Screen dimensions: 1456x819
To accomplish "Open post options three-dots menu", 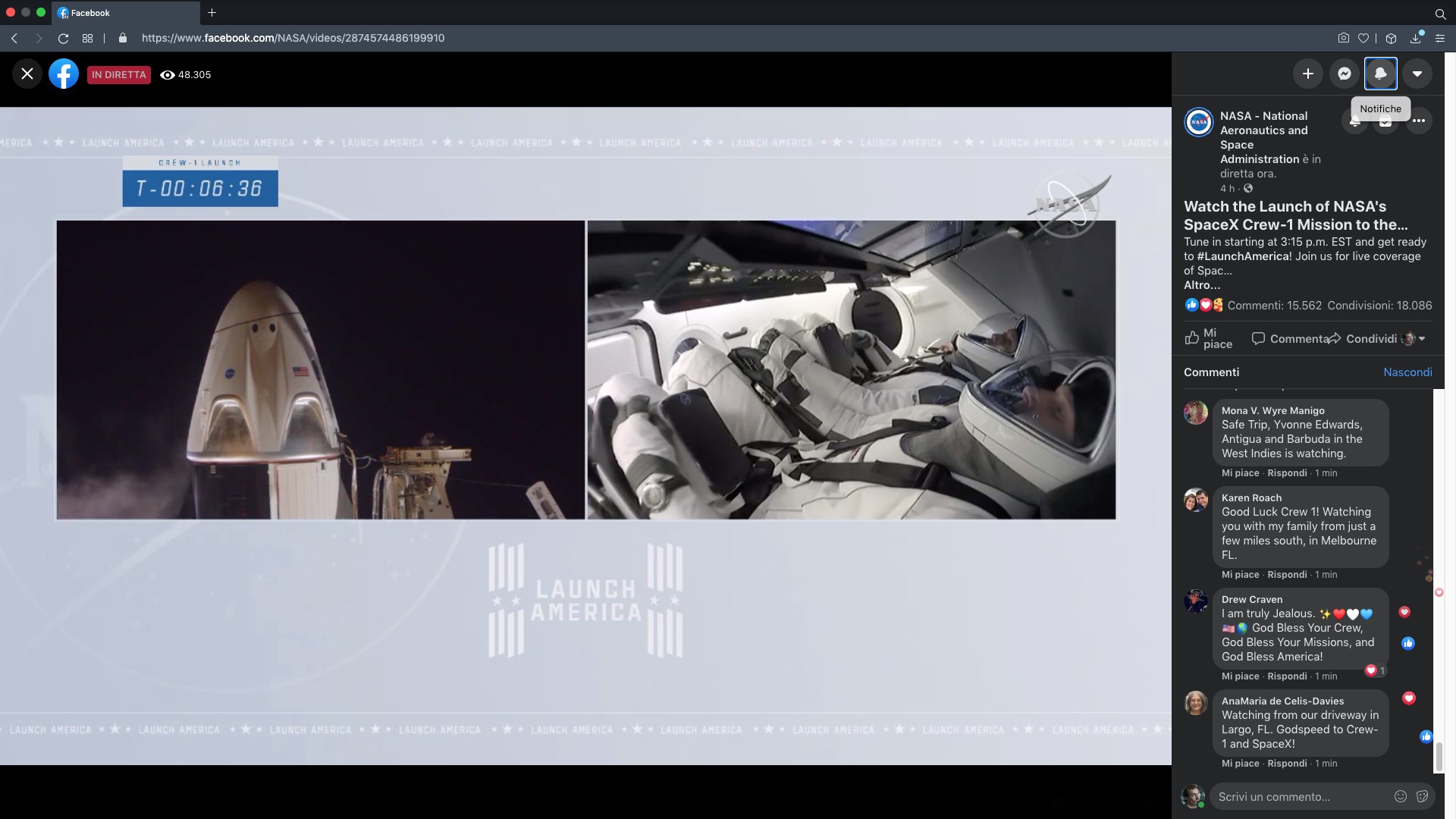I will click(1418, 121).
